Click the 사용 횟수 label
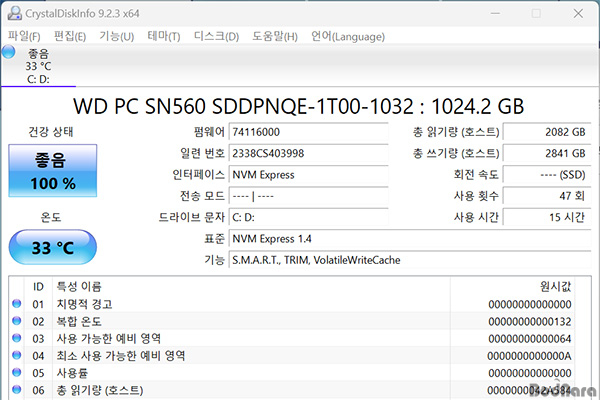 (476, 196)
